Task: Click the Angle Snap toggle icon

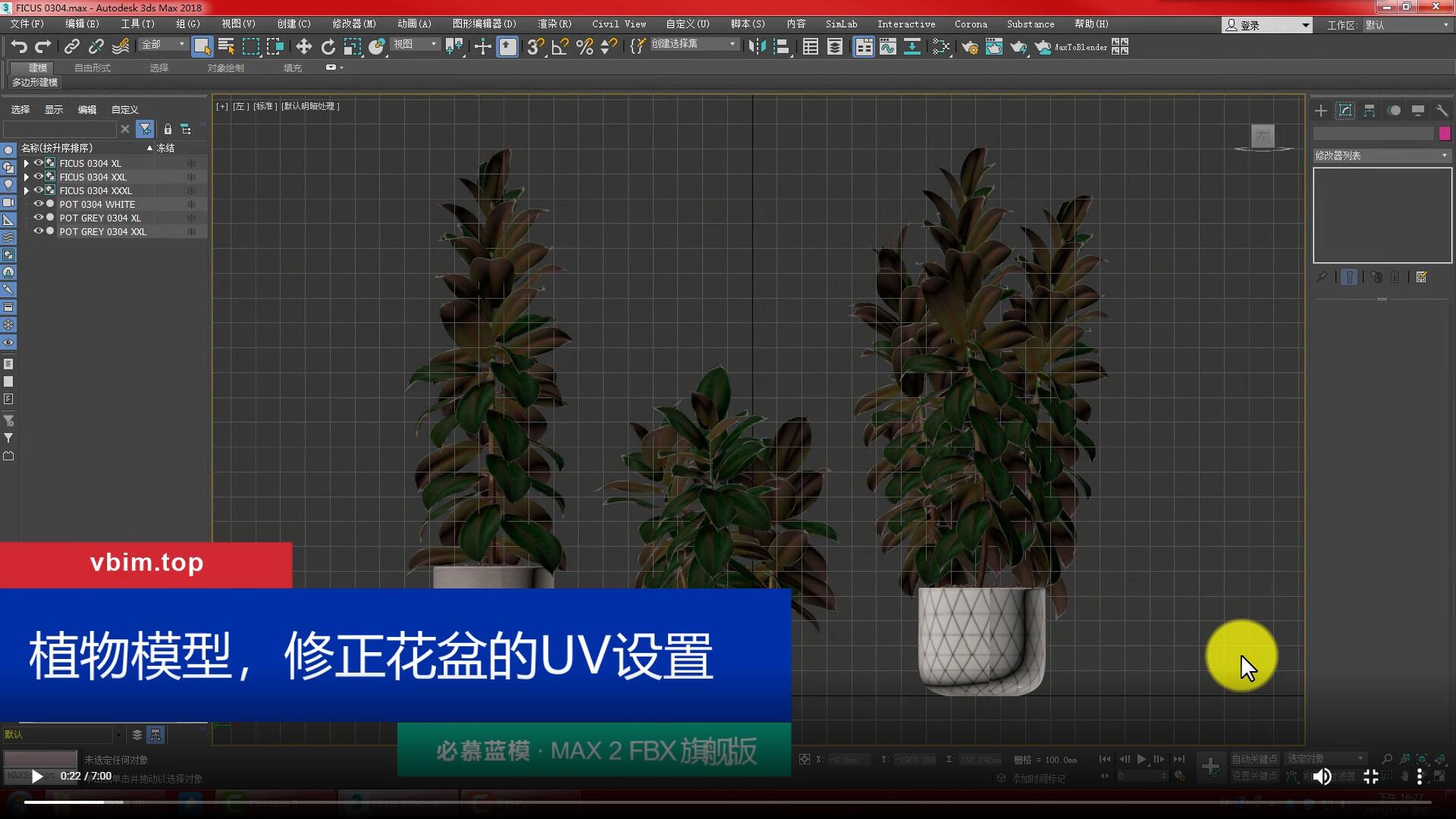Action: pyautogui.click(x=560, y=47)
